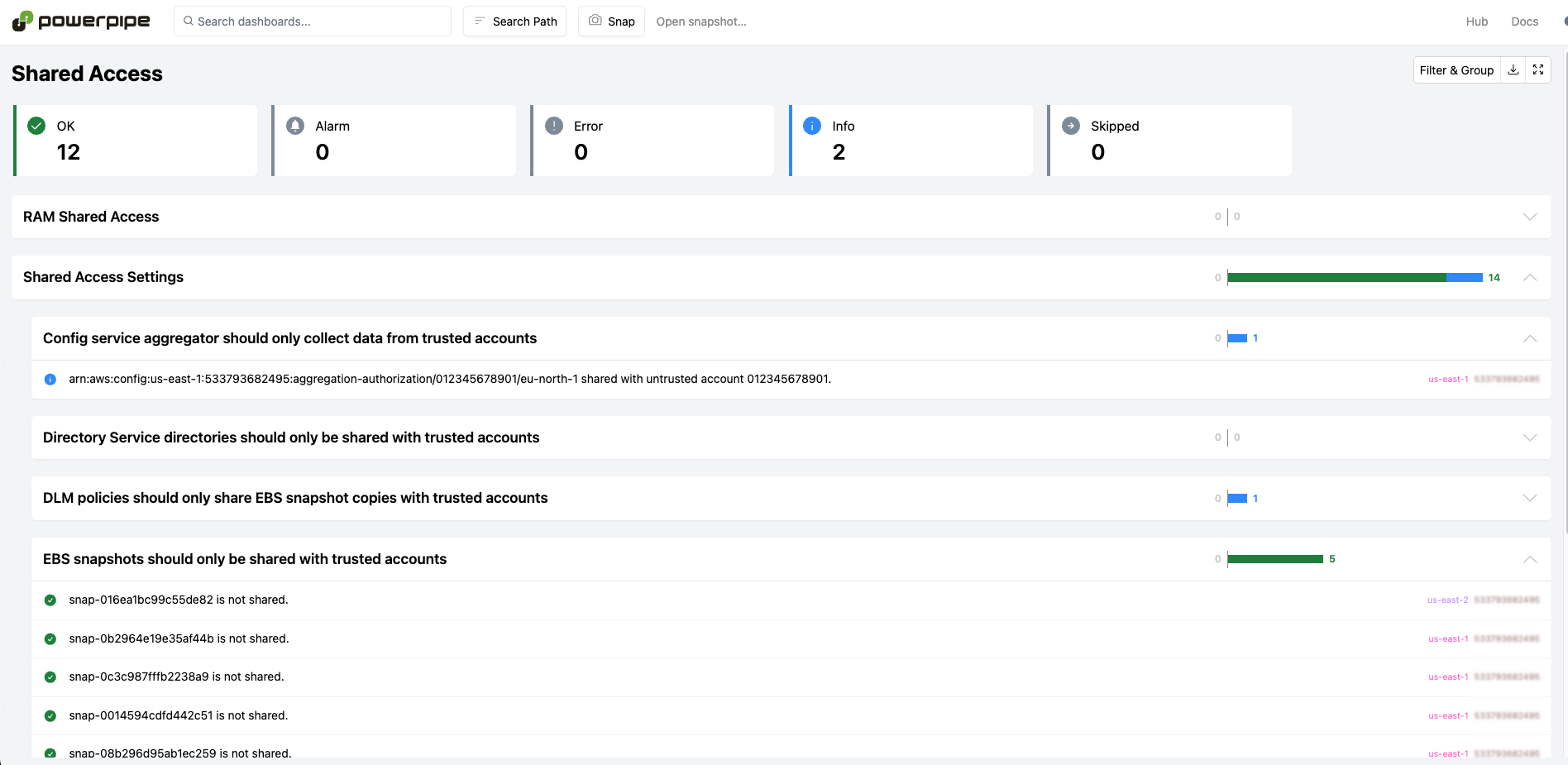The image size is (1568, 765).
Task: Click the Info 2 summary card
Action: point(911,140)
